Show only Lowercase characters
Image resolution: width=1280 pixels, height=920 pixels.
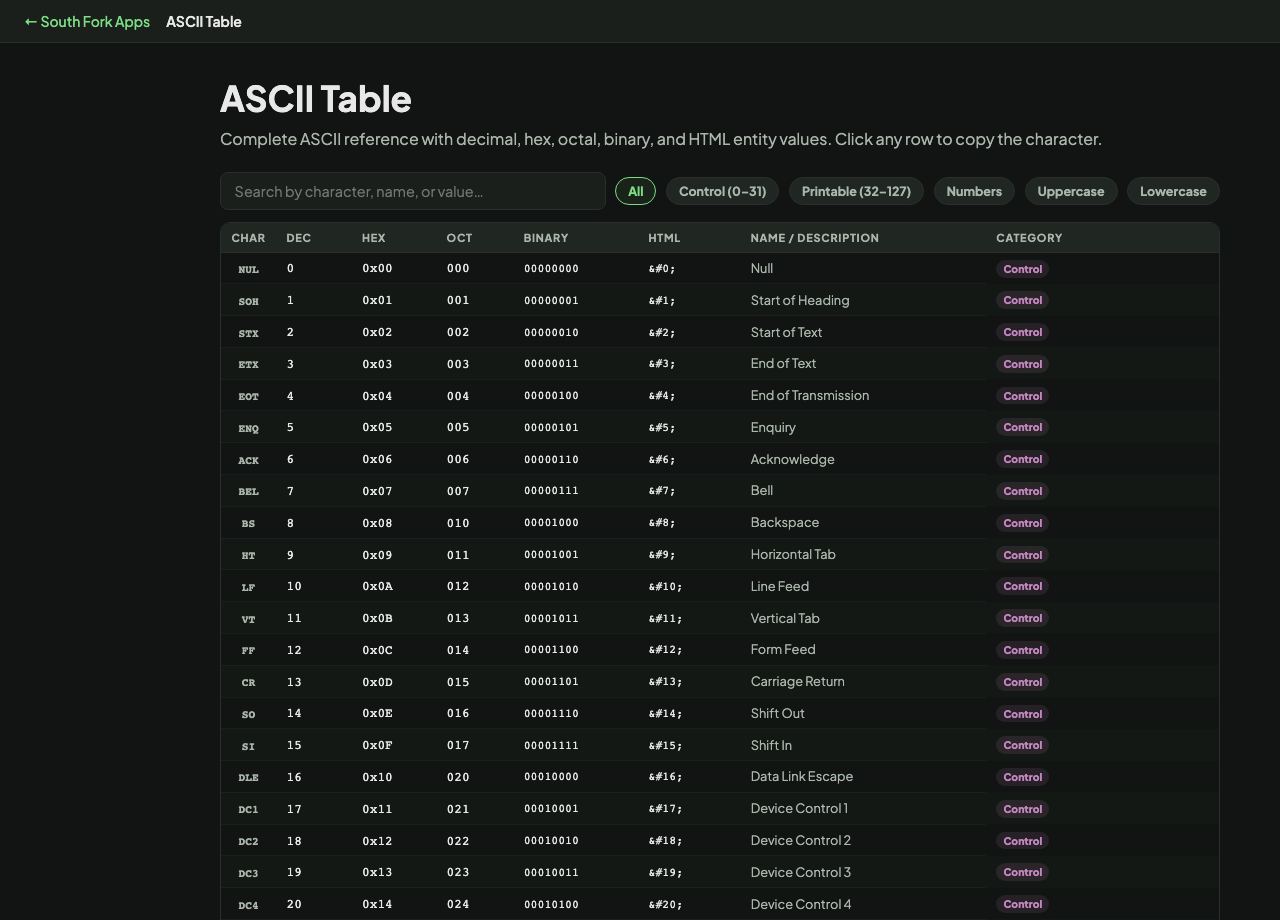point(1173,191)
